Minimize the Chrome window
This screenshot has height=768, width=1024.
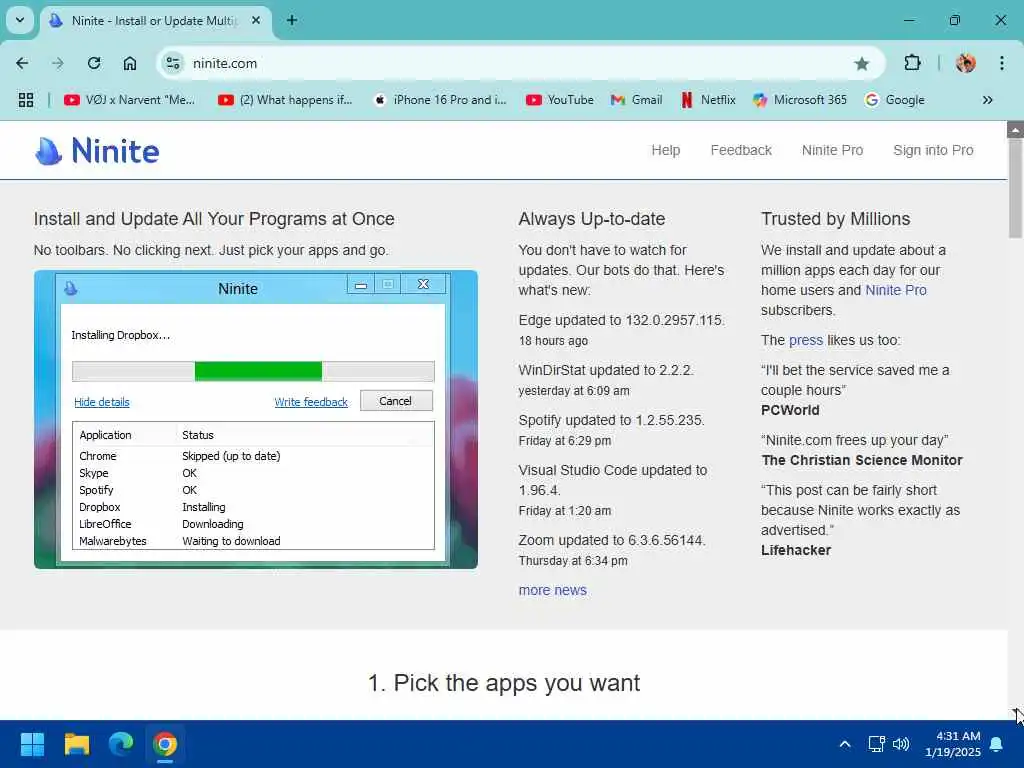pos(908,20)
